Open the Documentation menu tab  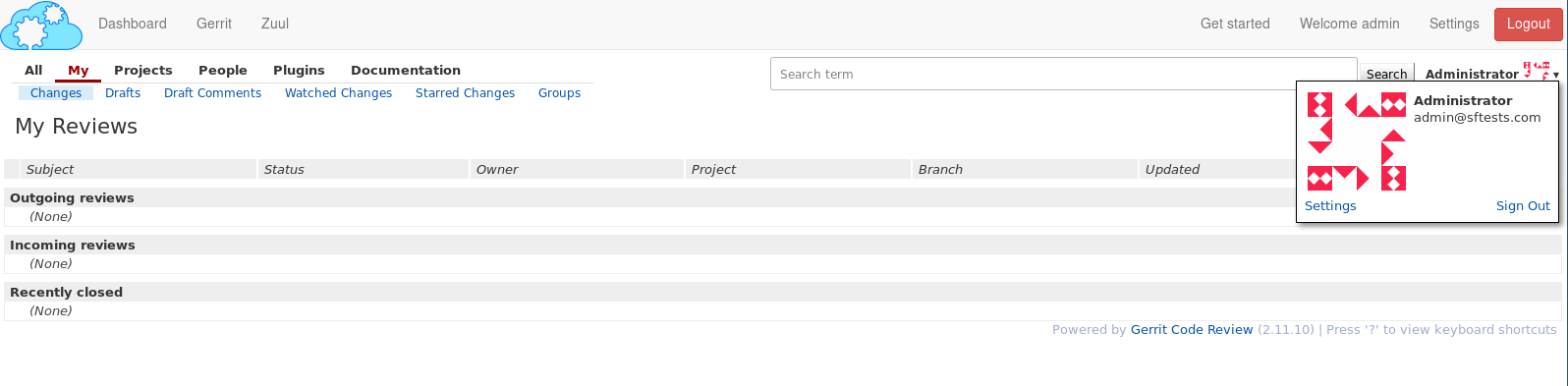(406, 70)
